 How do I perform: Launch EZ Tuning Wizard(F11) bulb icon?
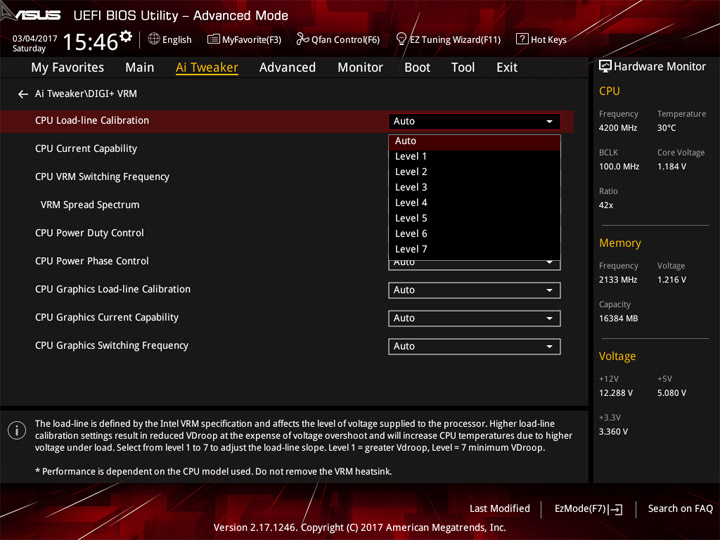[401, 39]
